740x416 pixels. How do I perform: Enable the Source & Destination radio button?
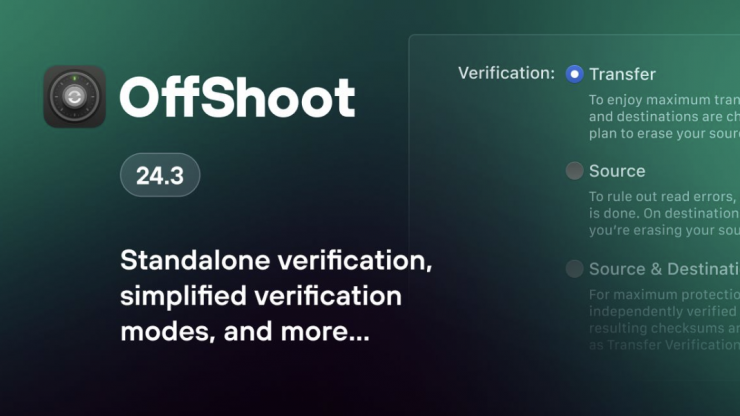point(574,268)
